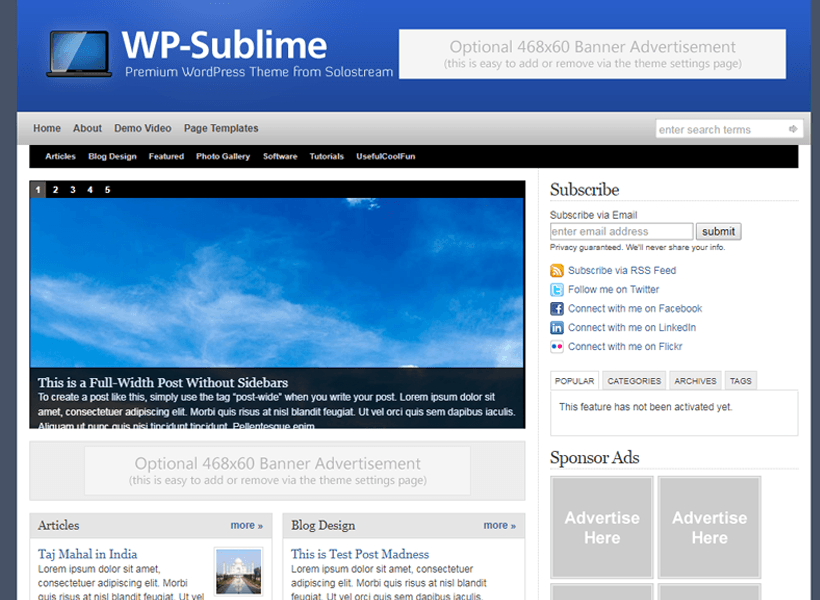
Task: Click the banner advertisement below the slider
Action: coord(277,470)
